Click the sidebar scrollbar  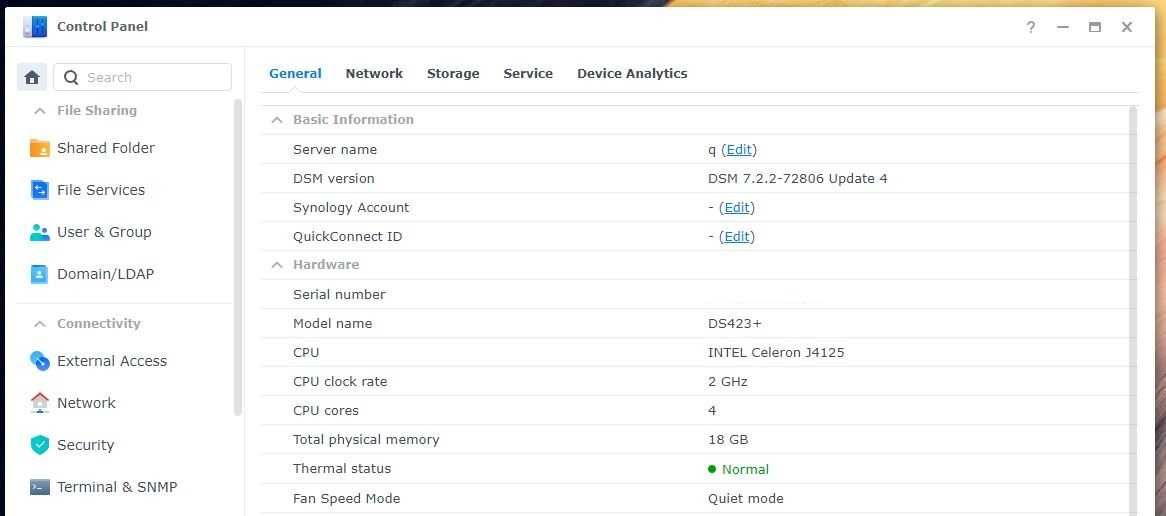click(238, 257)
